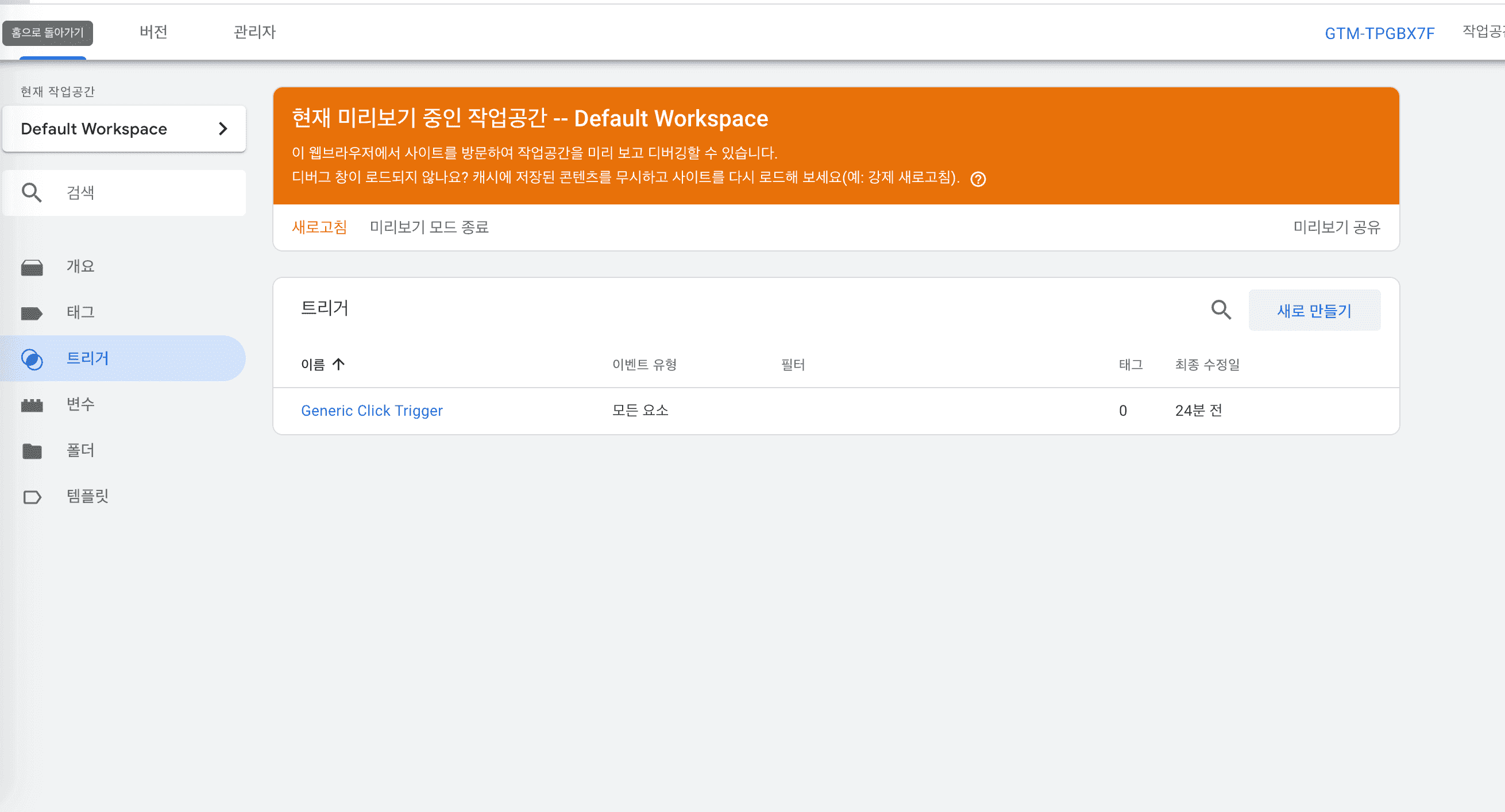Sort by name using the arrow

338,365
